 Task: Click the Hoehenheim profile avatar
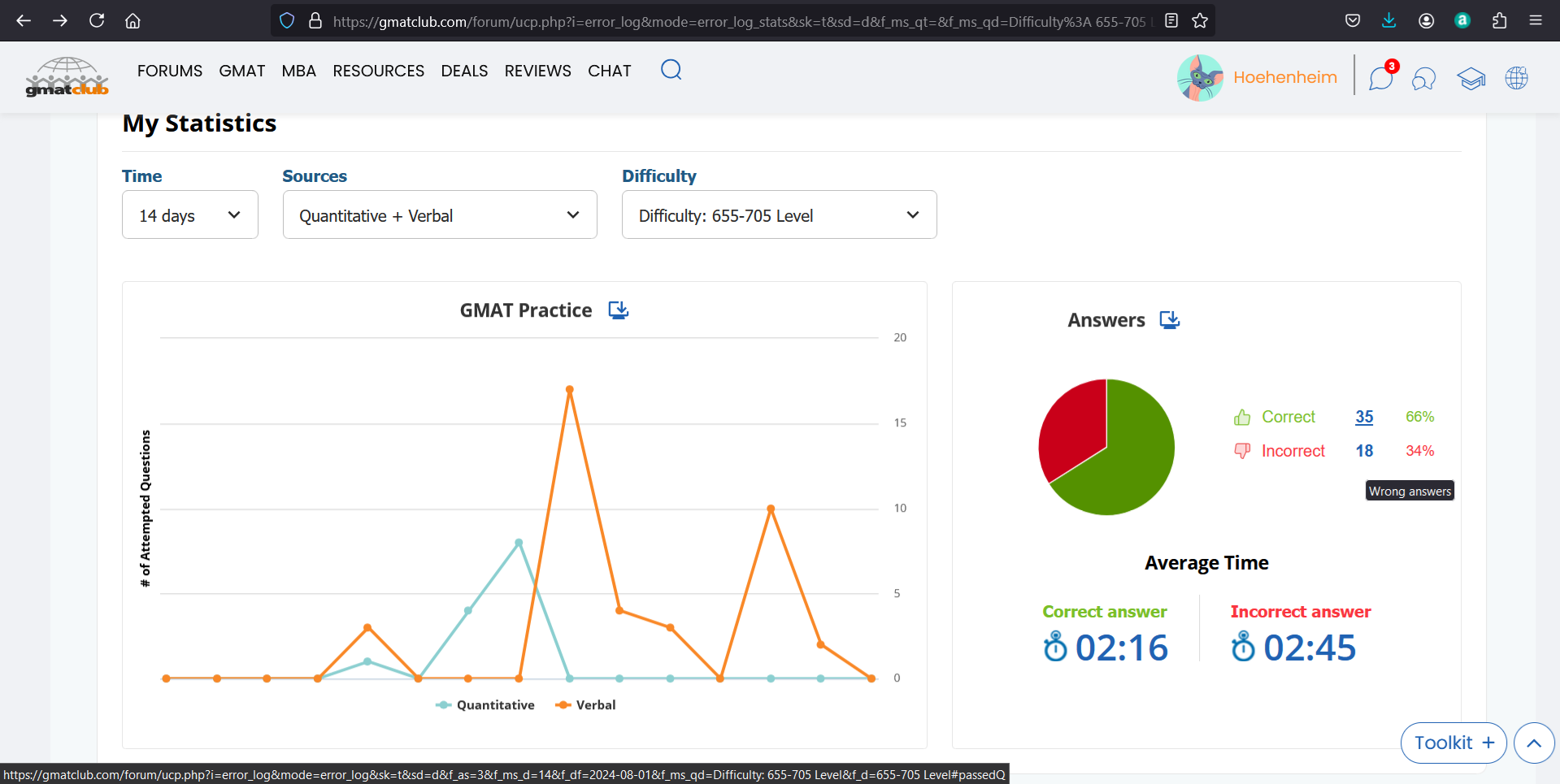click(1200, 78)
